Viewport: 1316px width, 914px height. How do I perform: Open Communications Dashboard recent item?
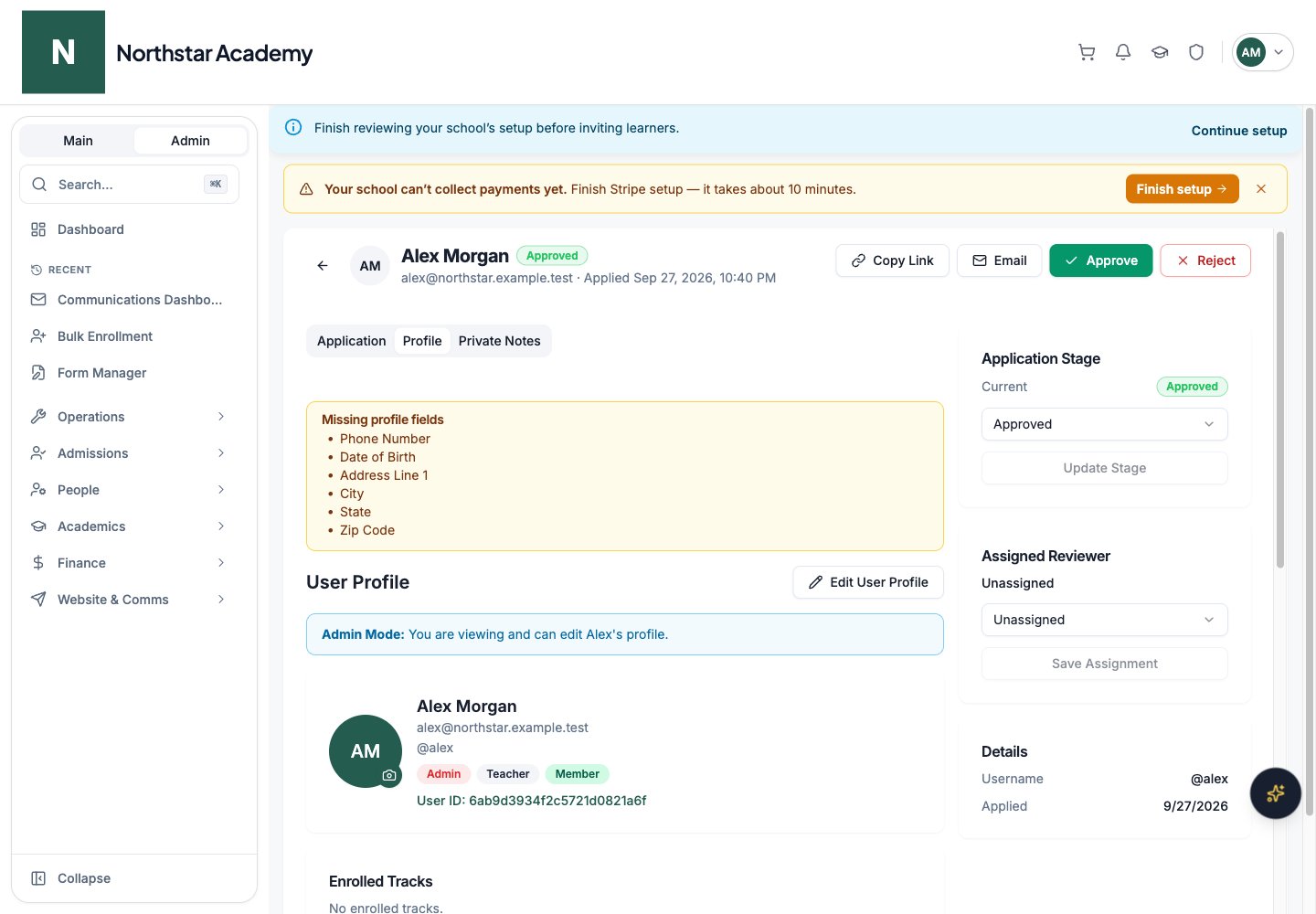(x=130, y=300)
